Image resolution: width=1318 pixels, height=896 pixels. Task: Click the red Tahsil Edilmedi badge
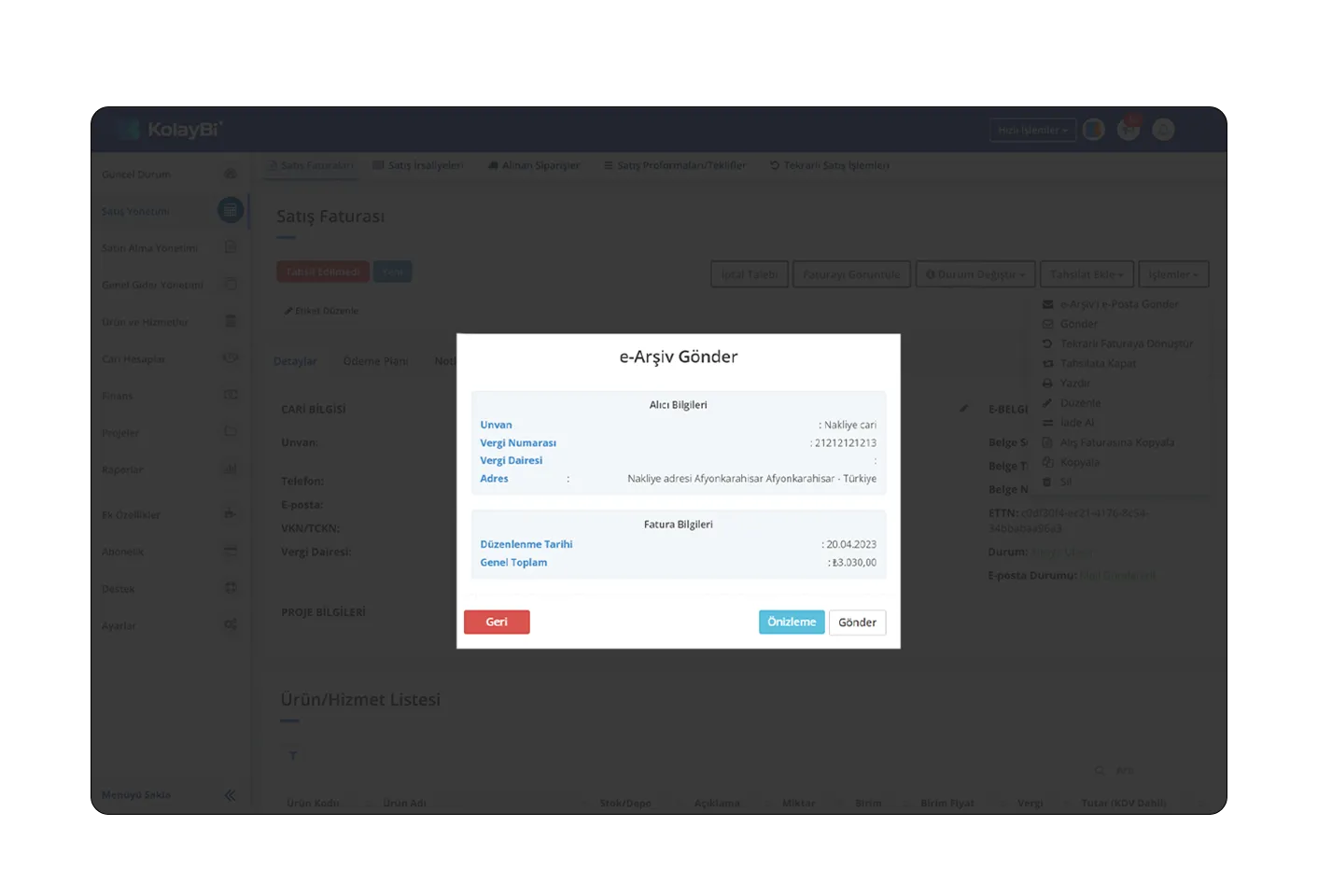pyautogui.click(x=323, y=272)
